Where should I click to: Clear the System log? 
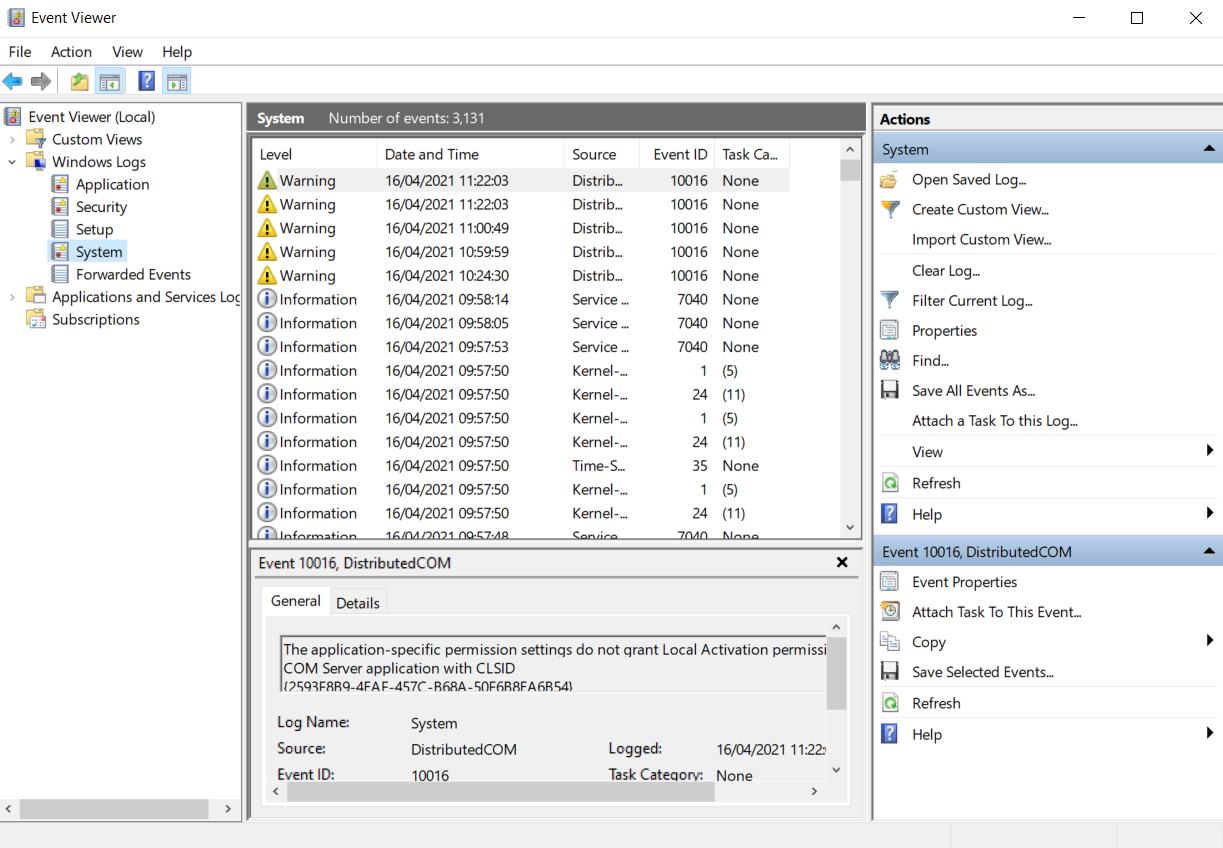click(943, 270)
